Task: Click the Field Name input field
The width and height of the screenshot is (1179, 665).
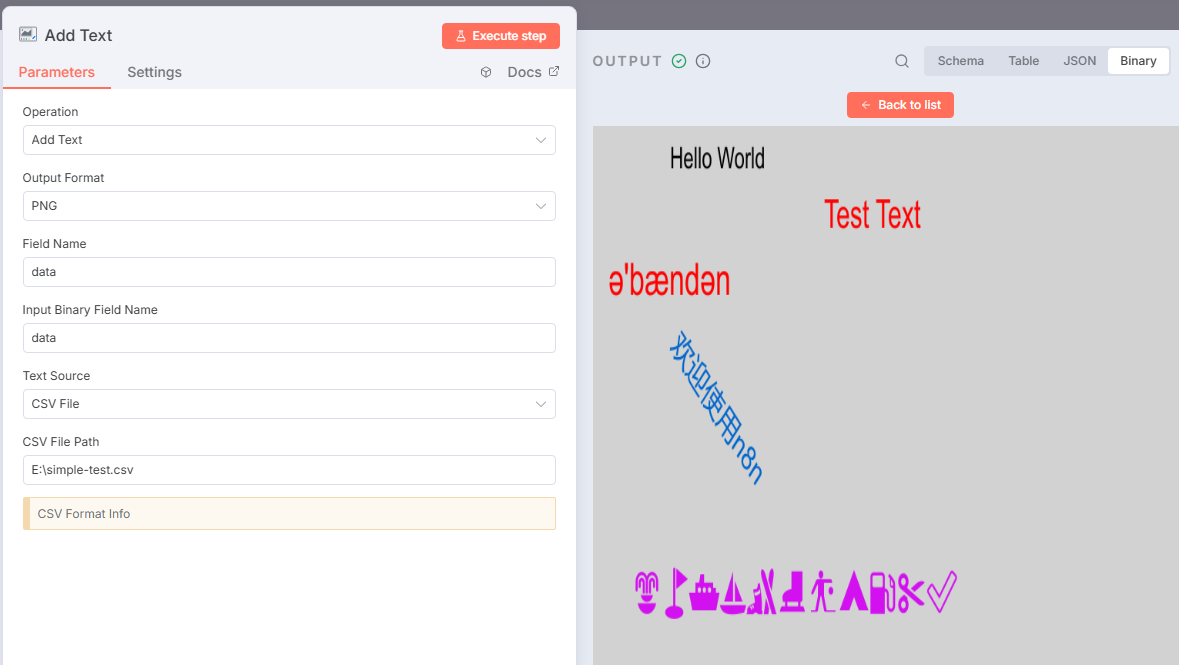Action: click(289, 272)
